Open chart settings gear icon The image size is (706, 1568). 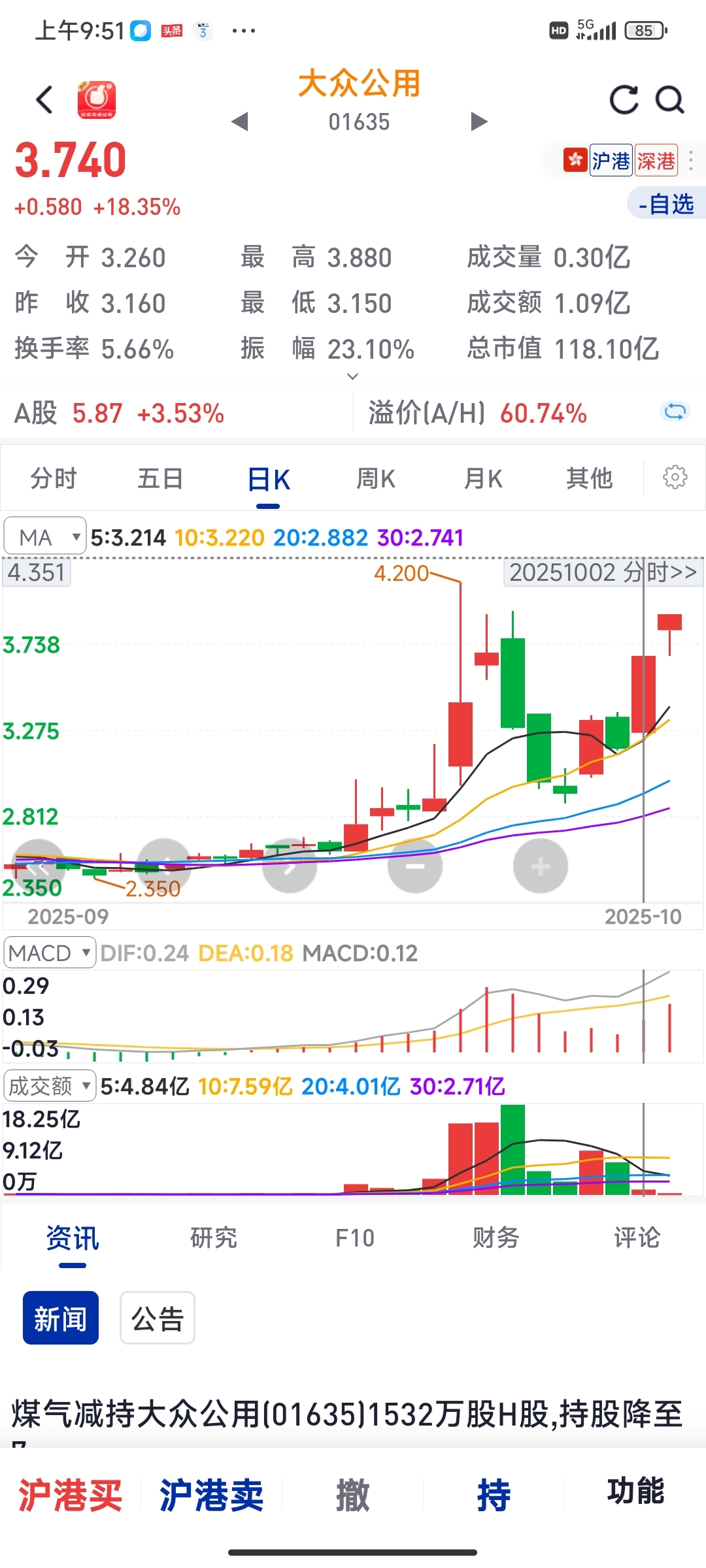click(x=675, y=477)
